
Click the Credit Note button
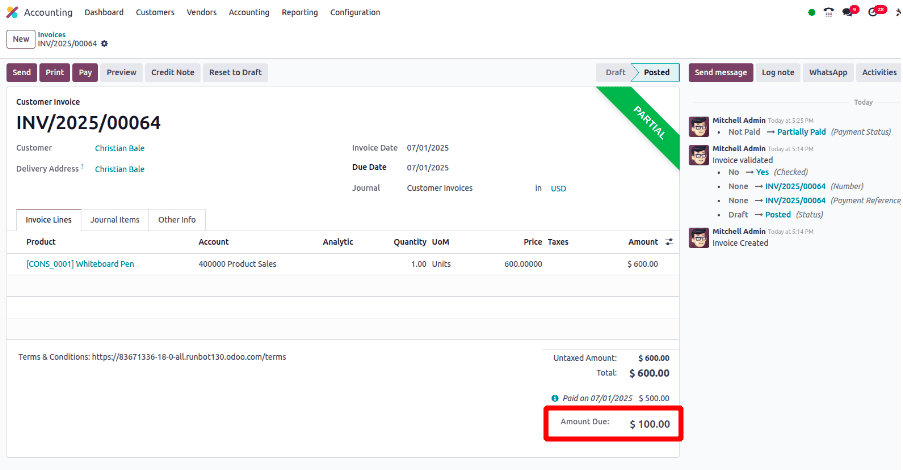point(172,73)
